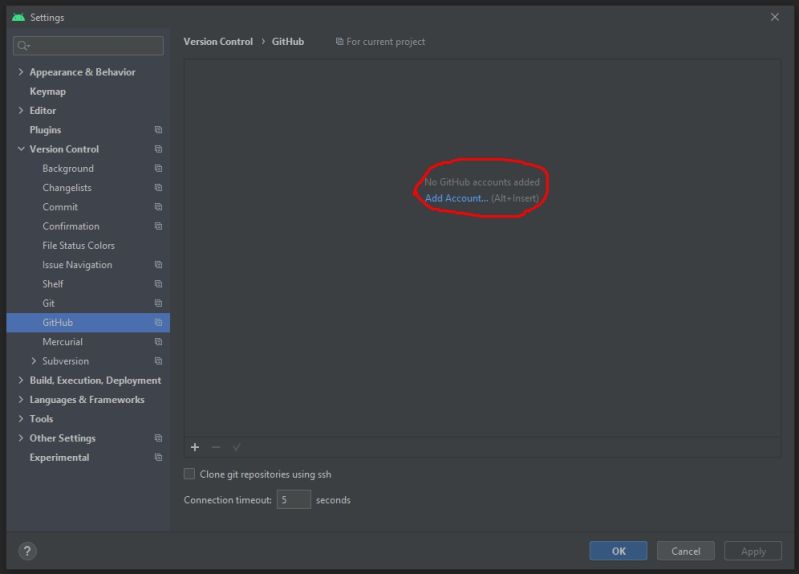
Task: Expand Build, Execution, Deployment section
Action: click(x=21, y=380)
